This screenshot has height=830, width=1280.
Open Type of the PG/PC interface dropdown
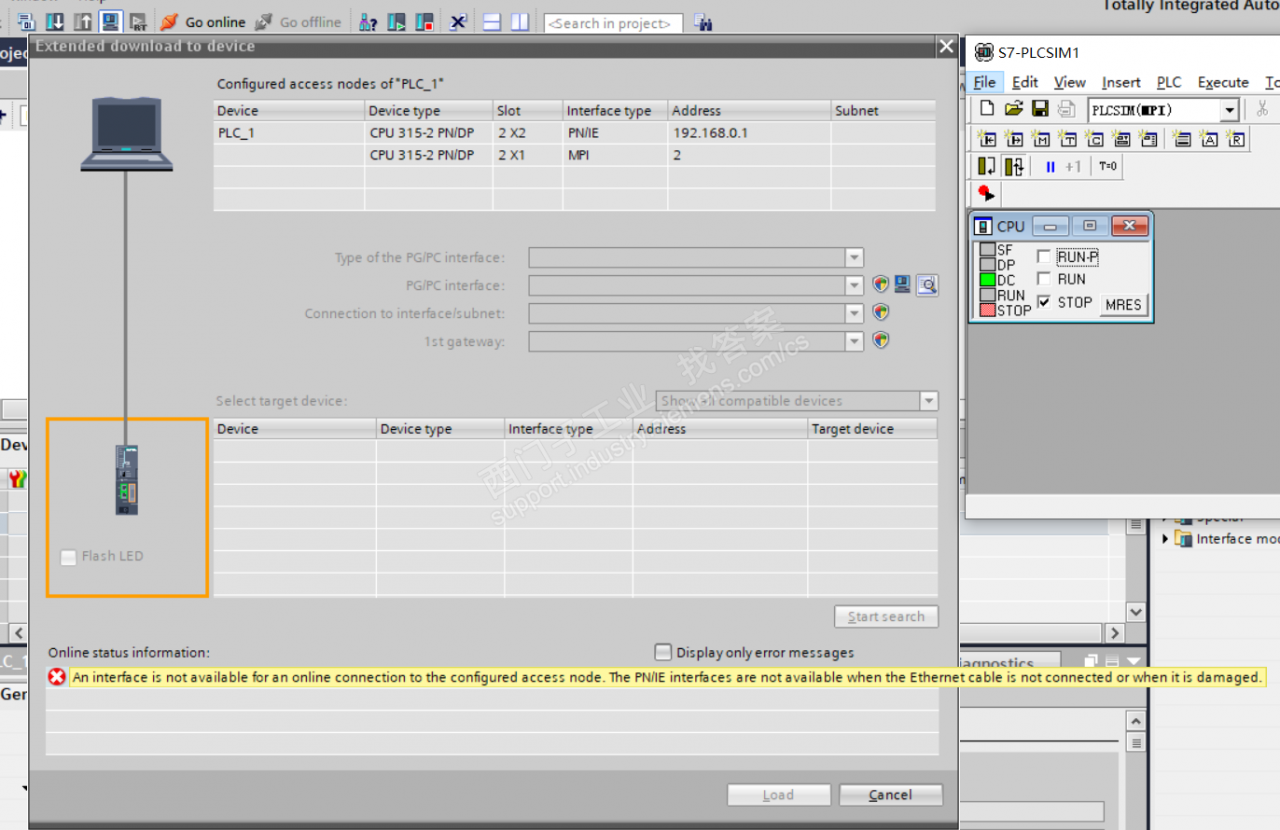(x=853, y=258)
